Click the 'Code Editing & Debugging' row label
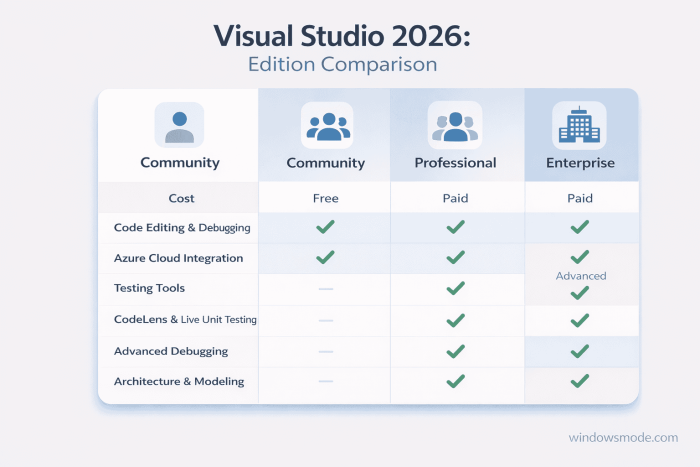Screen dimensions: 700x467 click(182, 228)
